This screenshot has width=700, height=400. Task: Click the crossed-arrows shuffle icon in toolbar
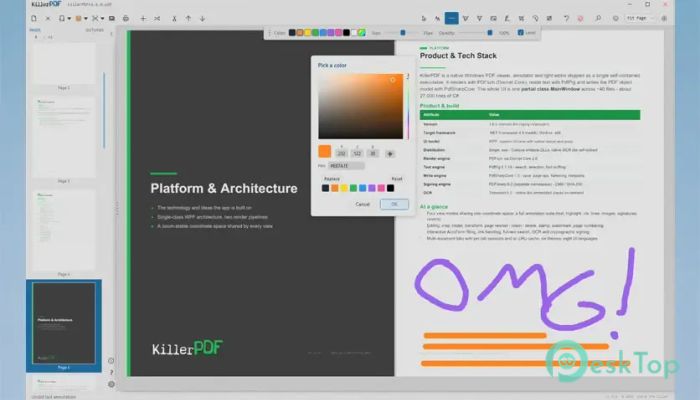coord(157,18)
